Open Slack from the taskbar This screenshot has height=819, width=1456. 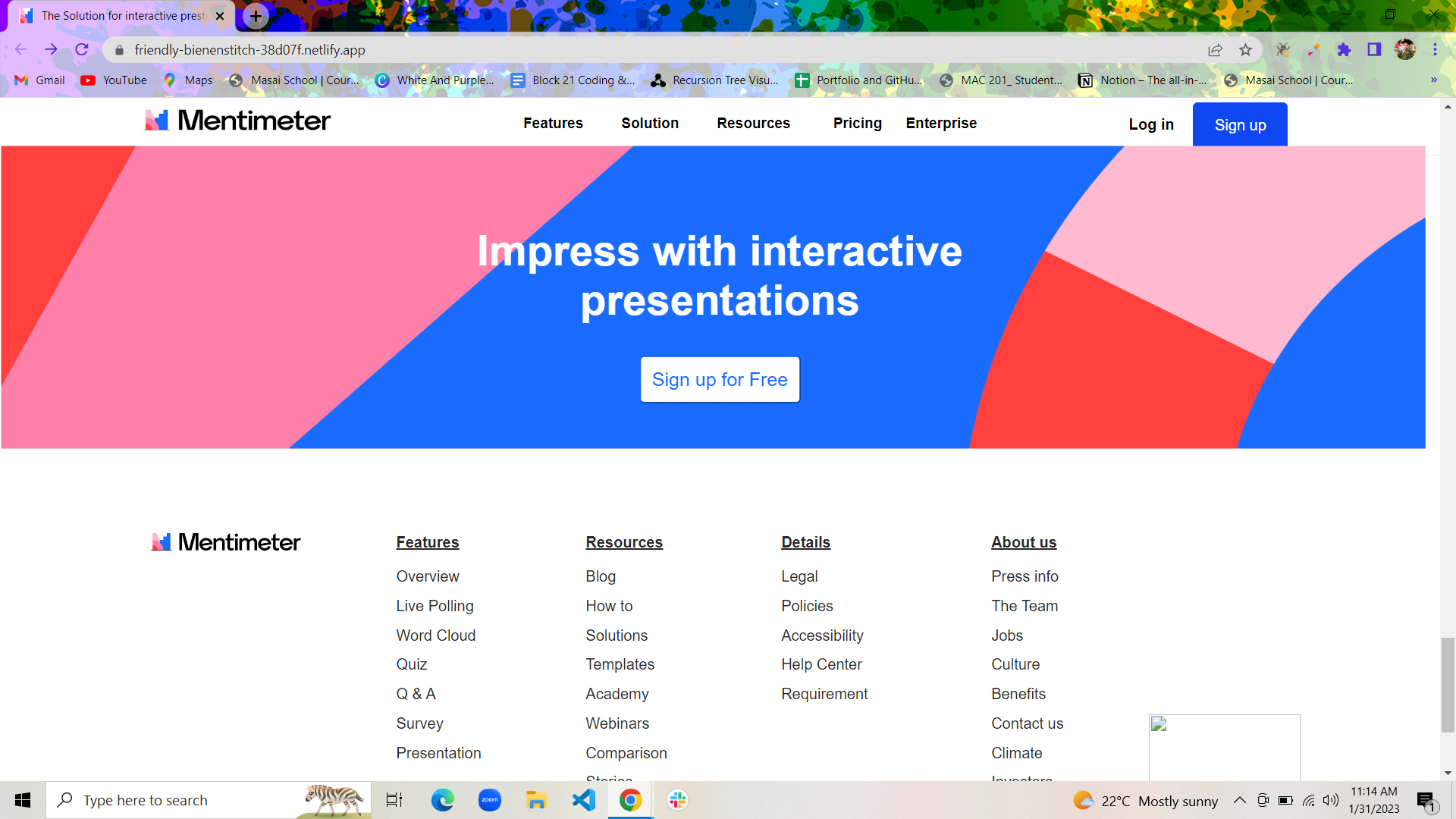tap(677, 800)
